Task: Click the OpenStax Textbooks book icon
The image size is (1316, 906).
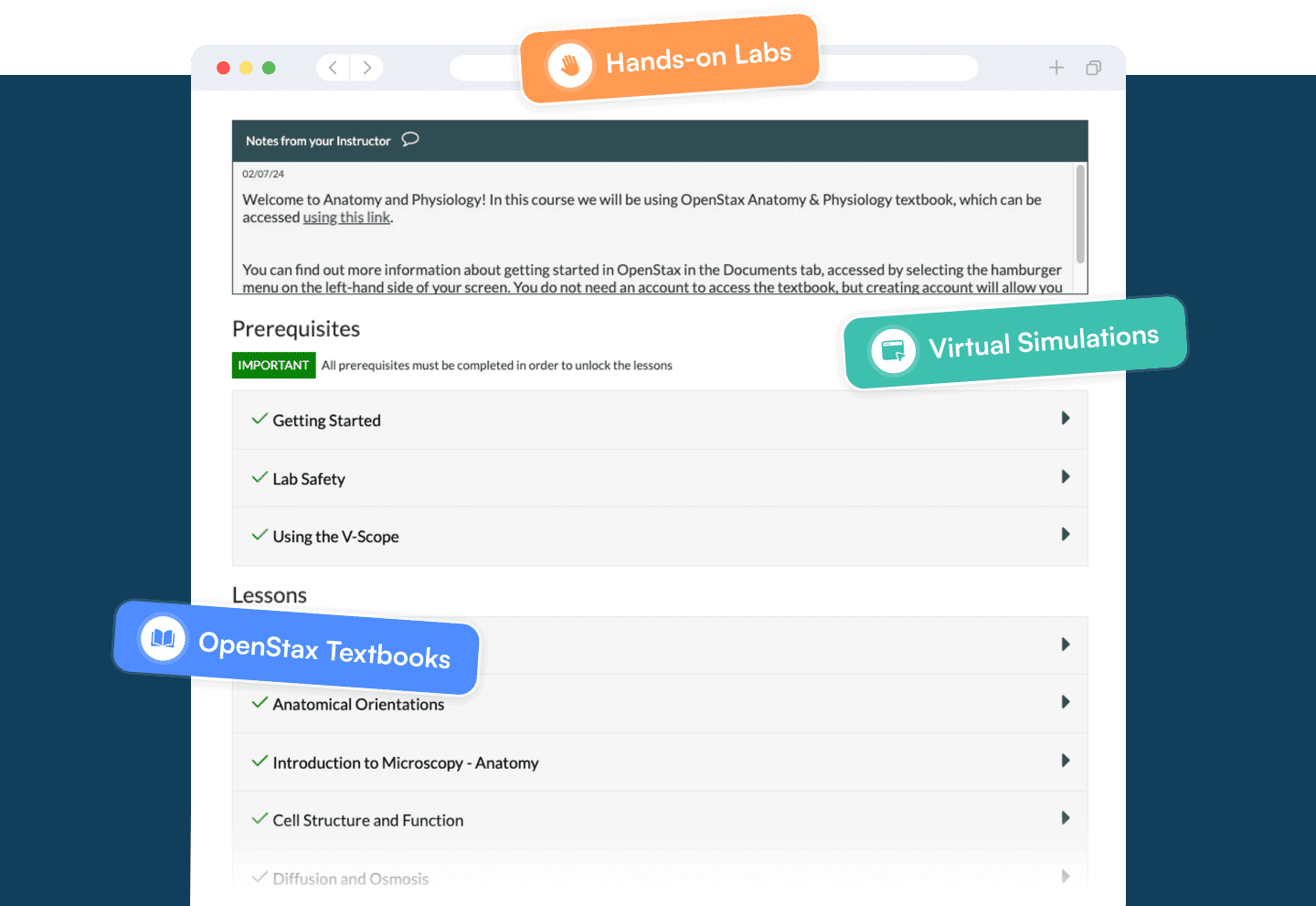Action: 163,637
